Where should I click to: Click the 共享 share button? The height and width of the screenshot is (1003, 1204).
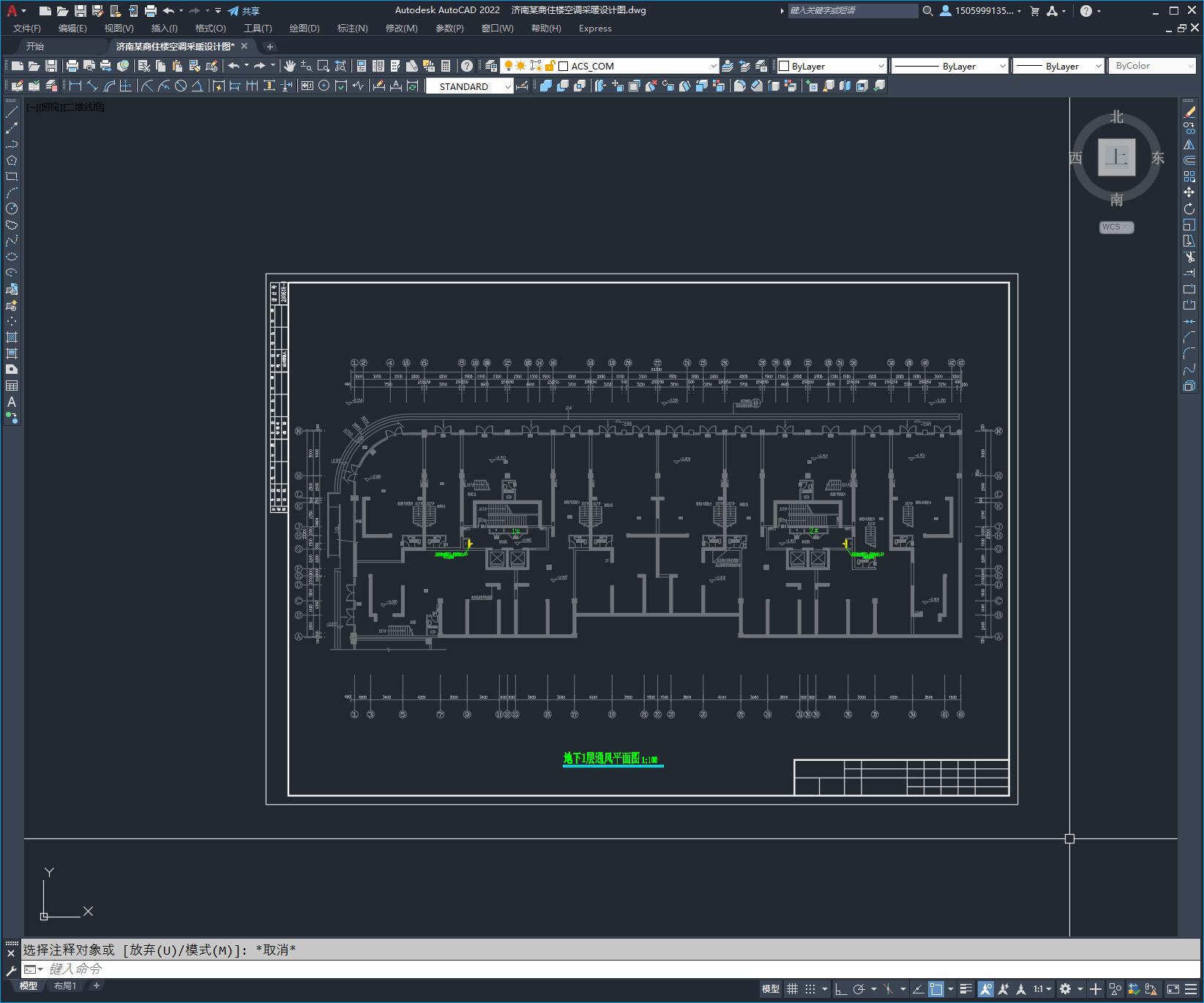tap(244, 10)
